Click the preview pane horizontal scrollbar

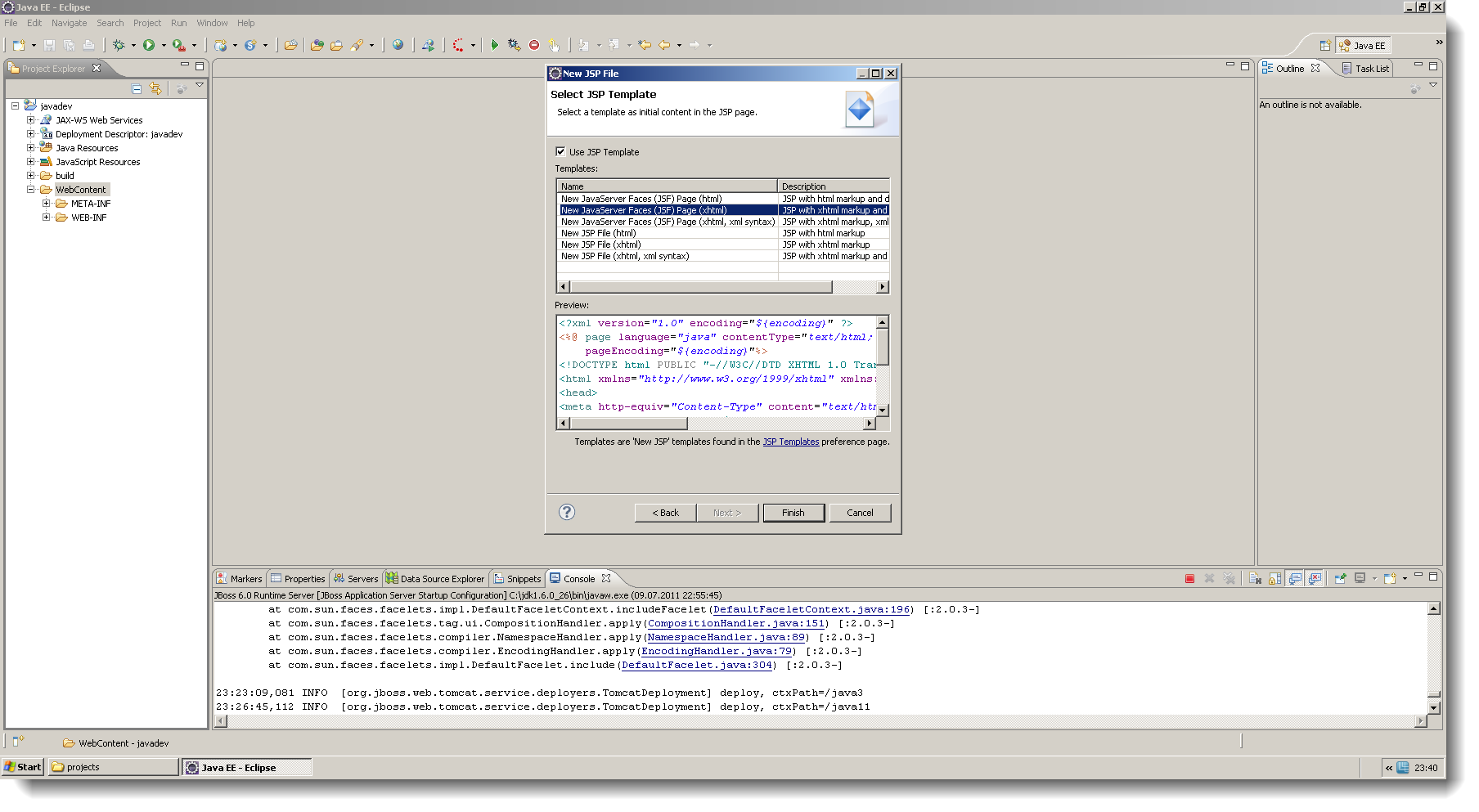click(x=716, y=424)
